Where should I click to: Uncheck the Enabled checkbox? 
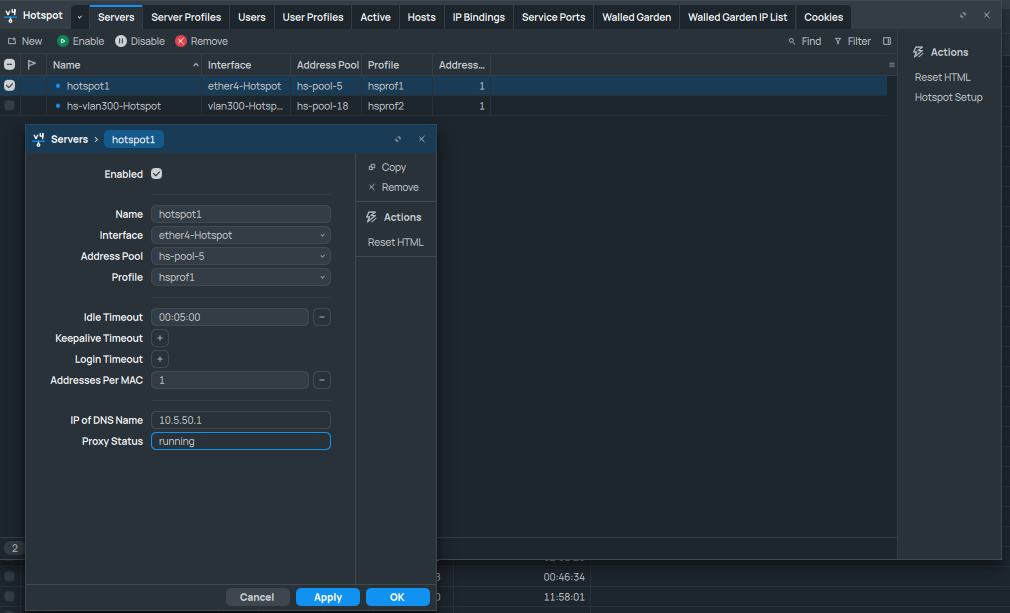(x=157, y=174)
